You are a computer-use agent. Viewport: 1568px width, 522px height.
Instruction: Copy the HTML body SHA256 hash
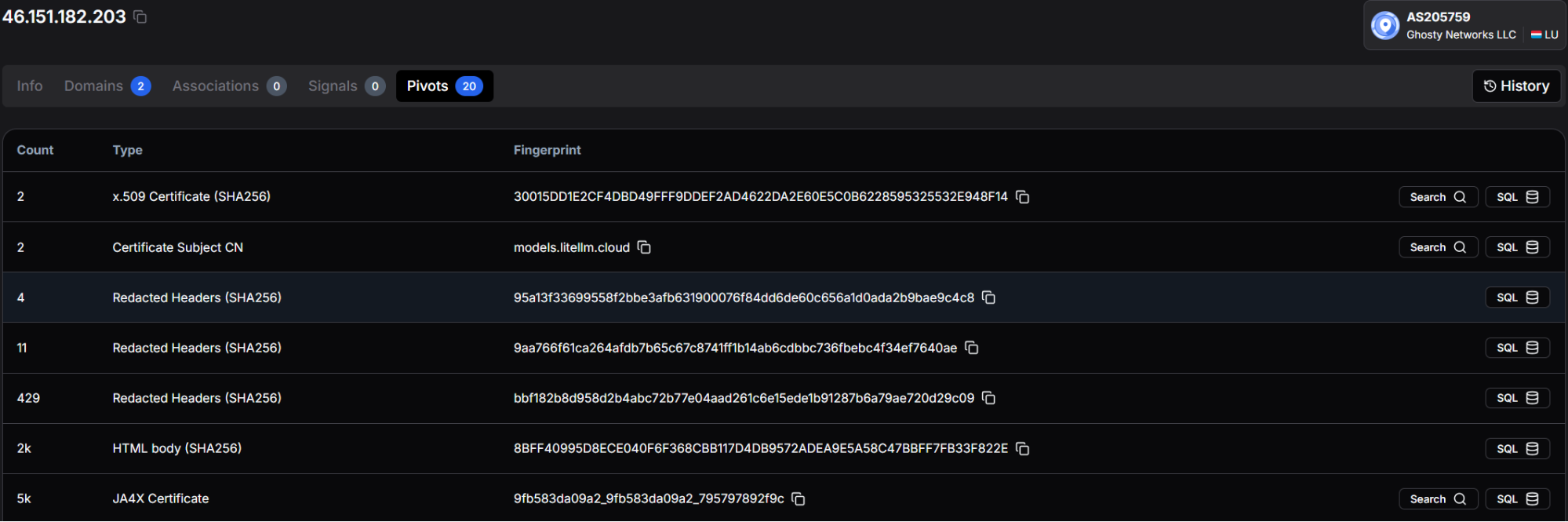pyautogui.click(x=1022, y=448)
